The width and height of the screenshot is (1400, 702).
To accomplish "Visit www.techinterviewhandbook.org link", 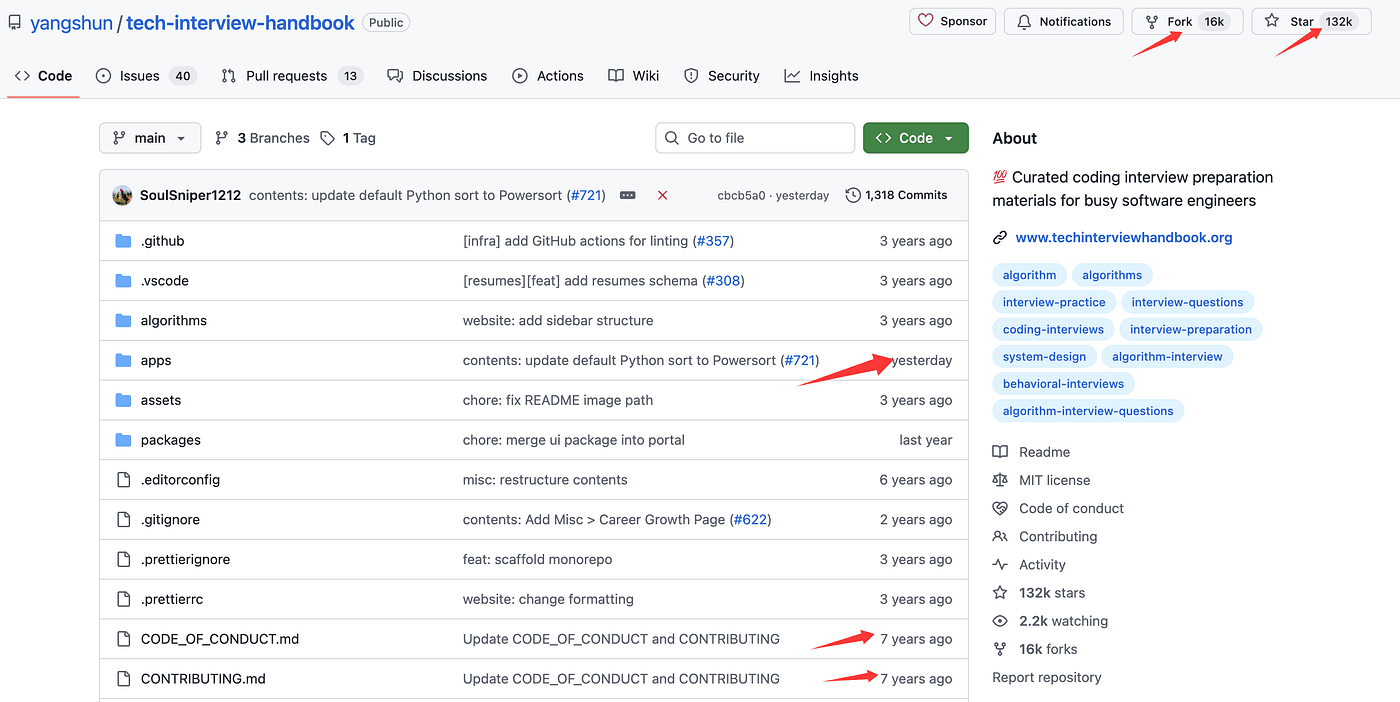I will [x=1123, y=238].
